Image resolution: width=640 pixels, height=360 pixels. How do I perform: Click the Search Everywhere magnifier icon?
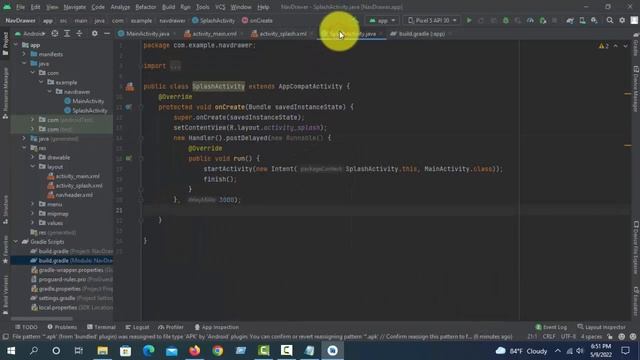(610, 20)
